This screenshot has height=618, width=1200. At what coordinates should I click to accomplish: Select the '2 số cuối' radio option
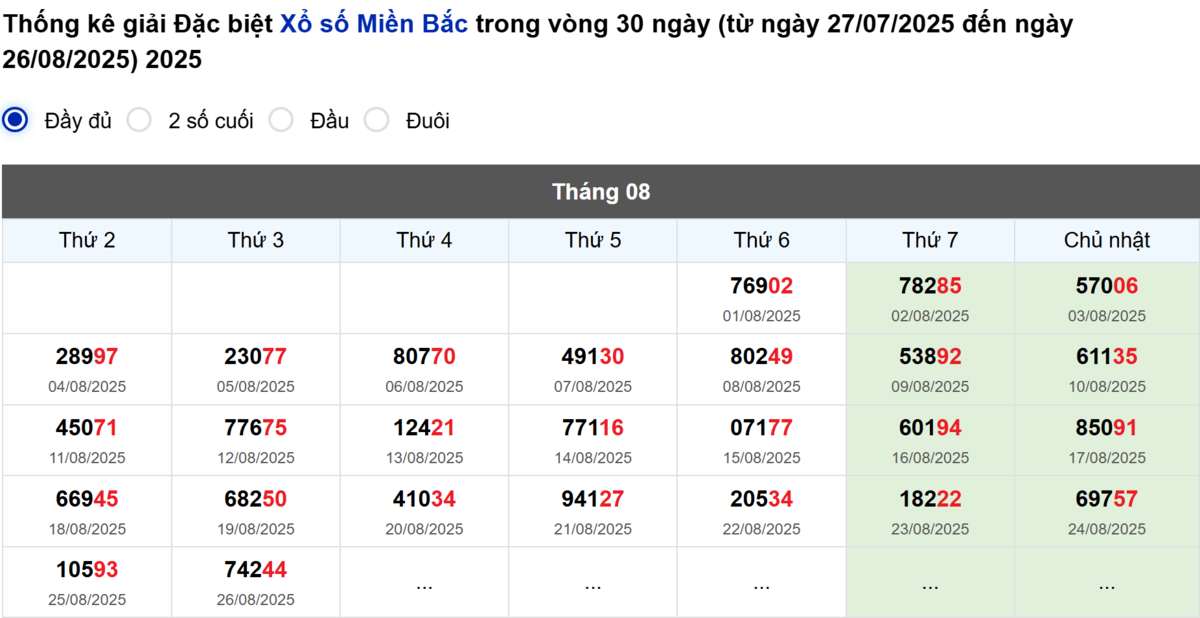tap(139, 120)
